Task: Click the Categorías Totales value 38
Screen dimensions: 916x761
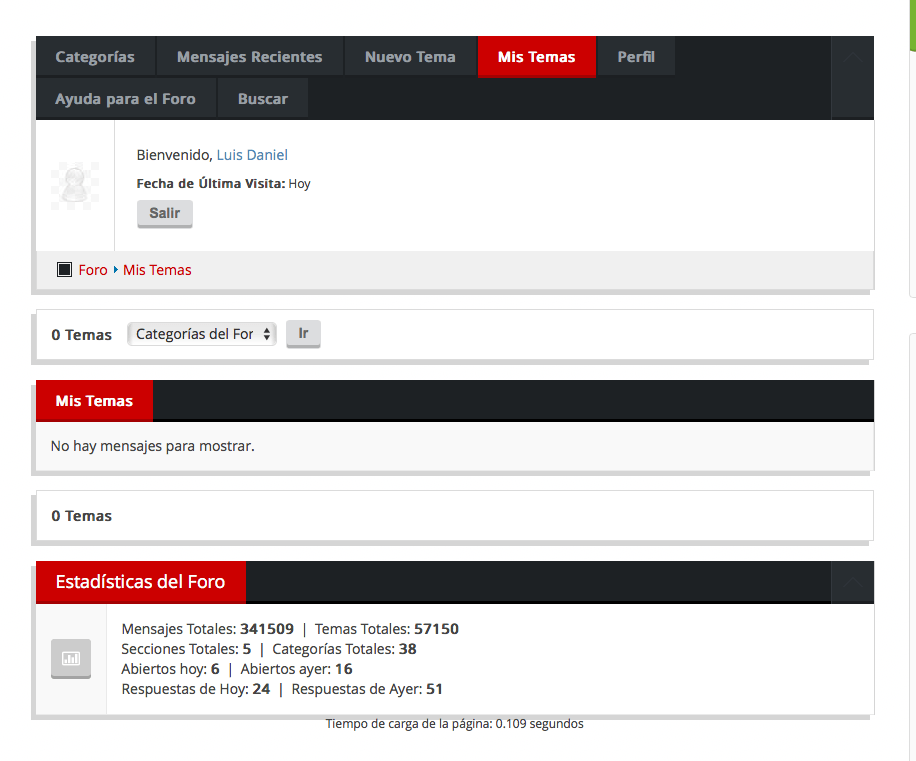Action: [x=408, y=649]
